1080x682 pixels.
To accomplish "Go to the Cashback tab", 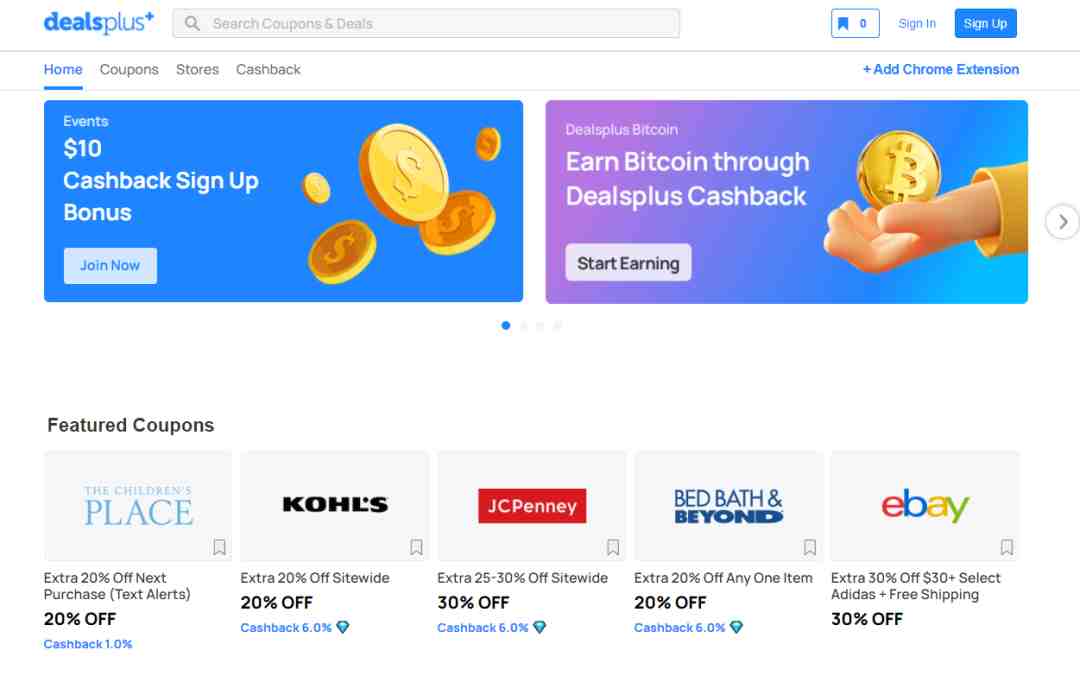I will (x=268, y=70).
